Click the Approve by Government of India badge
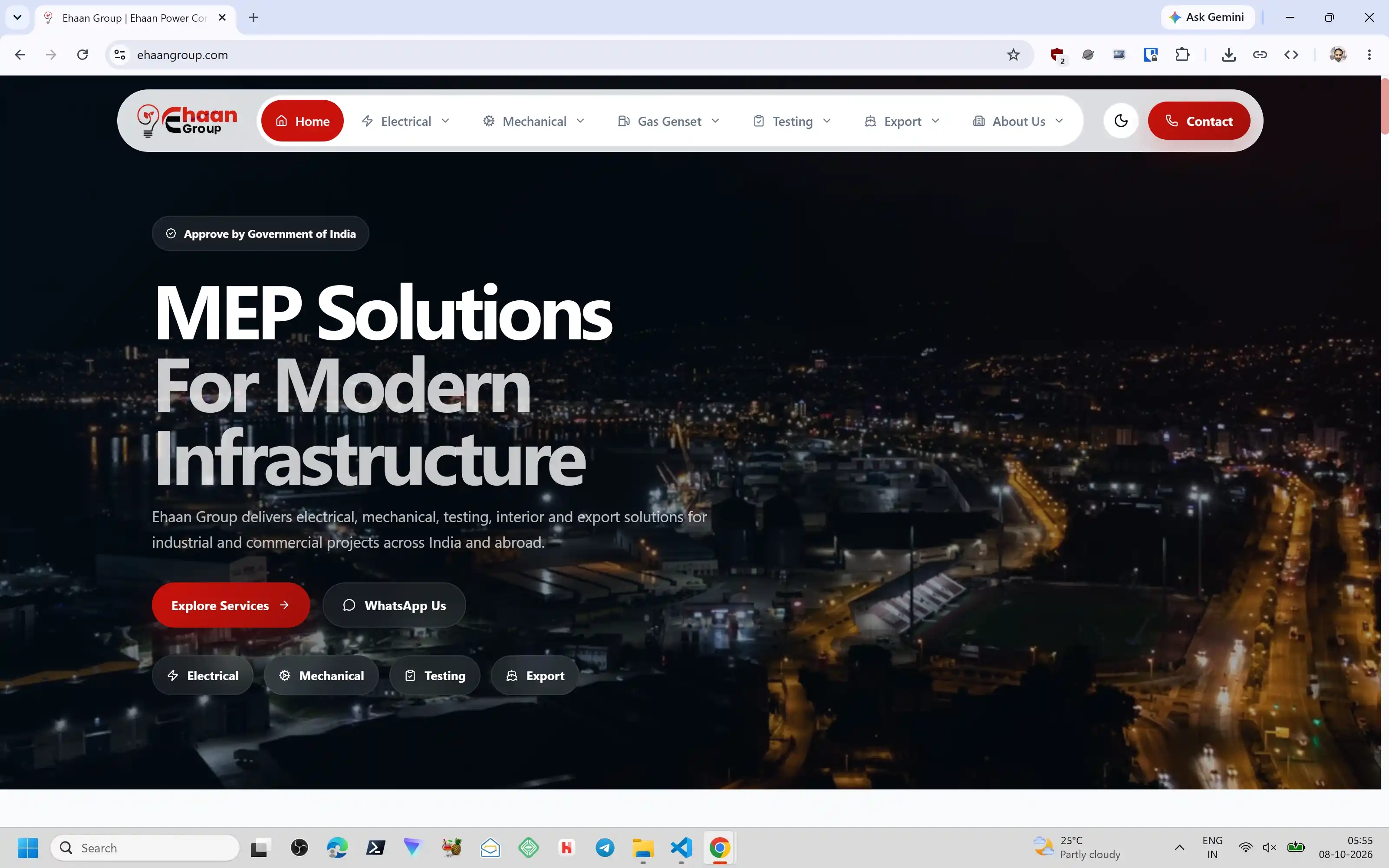 point(260,233)
